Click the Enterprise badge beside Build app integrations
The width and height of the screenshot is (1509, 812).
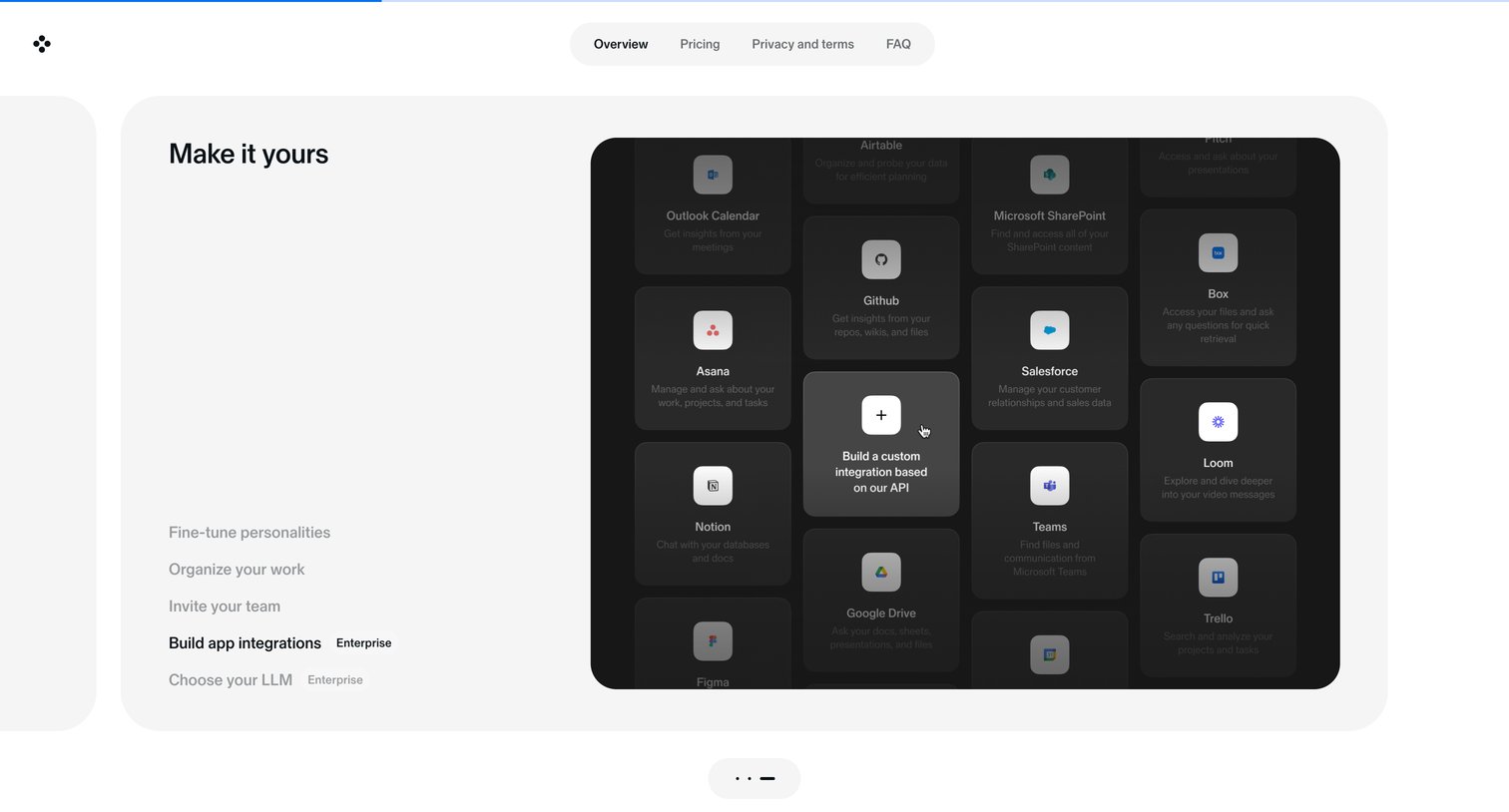pos(364,643)
